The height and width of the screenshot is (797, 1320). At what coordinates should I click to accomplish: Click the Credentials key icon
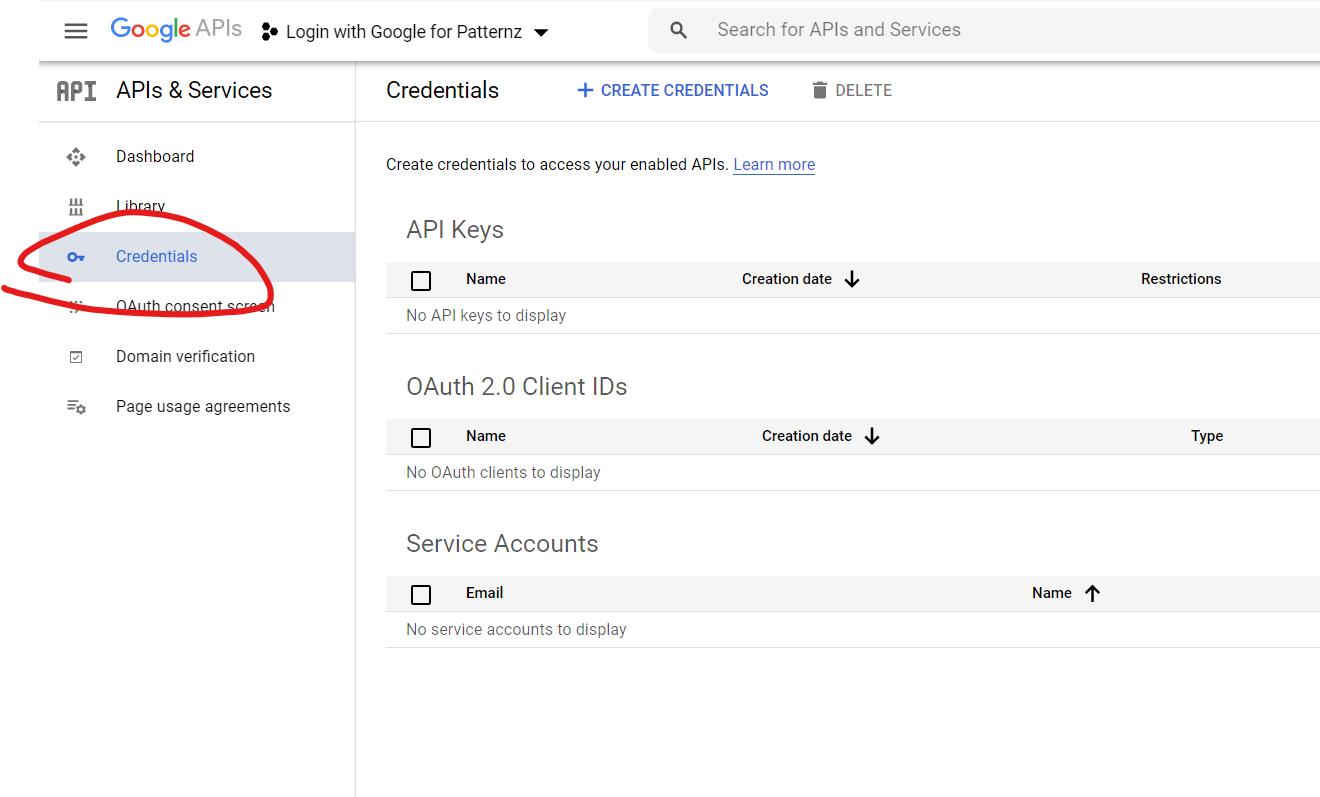[76, 257]
